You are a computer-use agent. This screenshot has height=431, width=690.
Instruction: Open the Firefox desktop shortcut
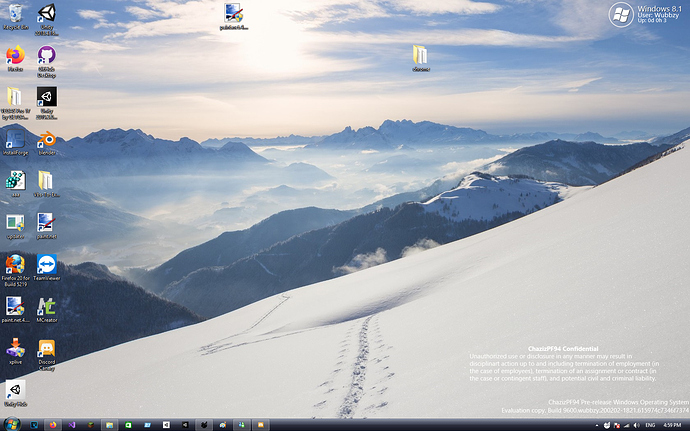pyautogui.click(x=15, y=59)
